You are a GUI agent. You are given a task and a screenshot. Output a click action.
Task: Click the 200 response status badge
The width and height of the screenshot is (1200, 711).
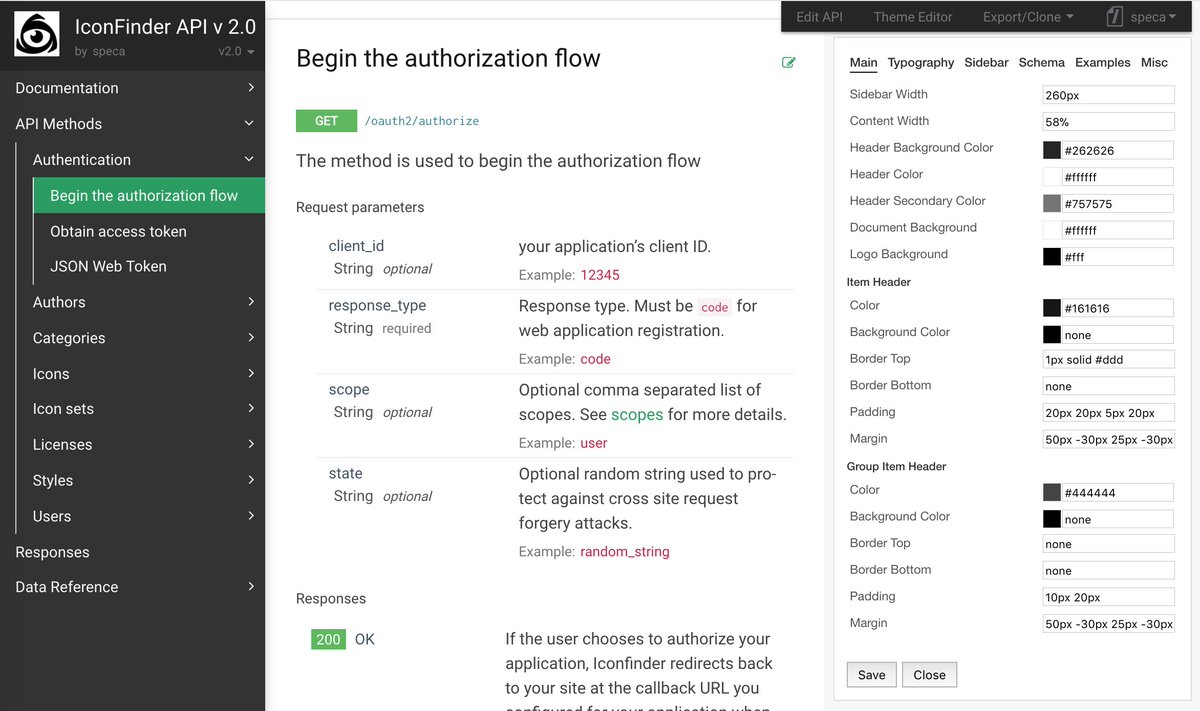pos(328,639)
